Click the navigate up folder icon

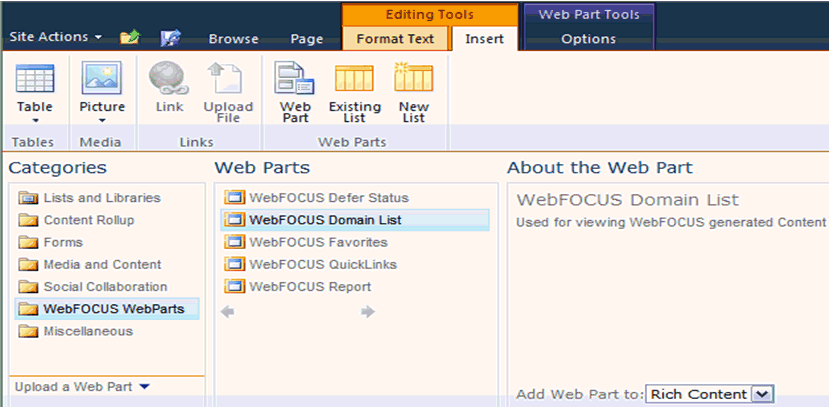point(129,38)
